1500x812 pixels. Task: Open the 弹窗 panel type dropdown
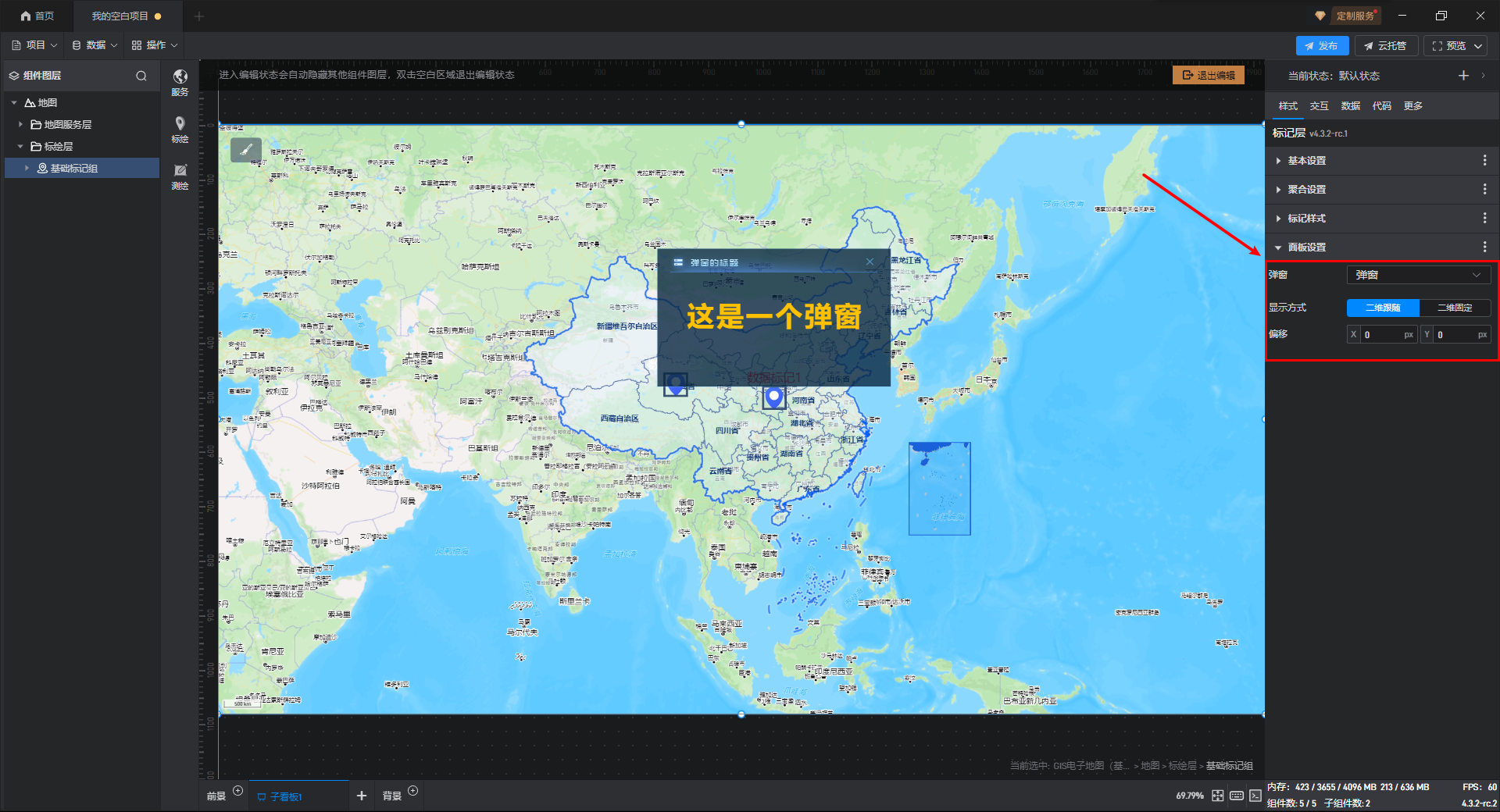[1418, 275]
